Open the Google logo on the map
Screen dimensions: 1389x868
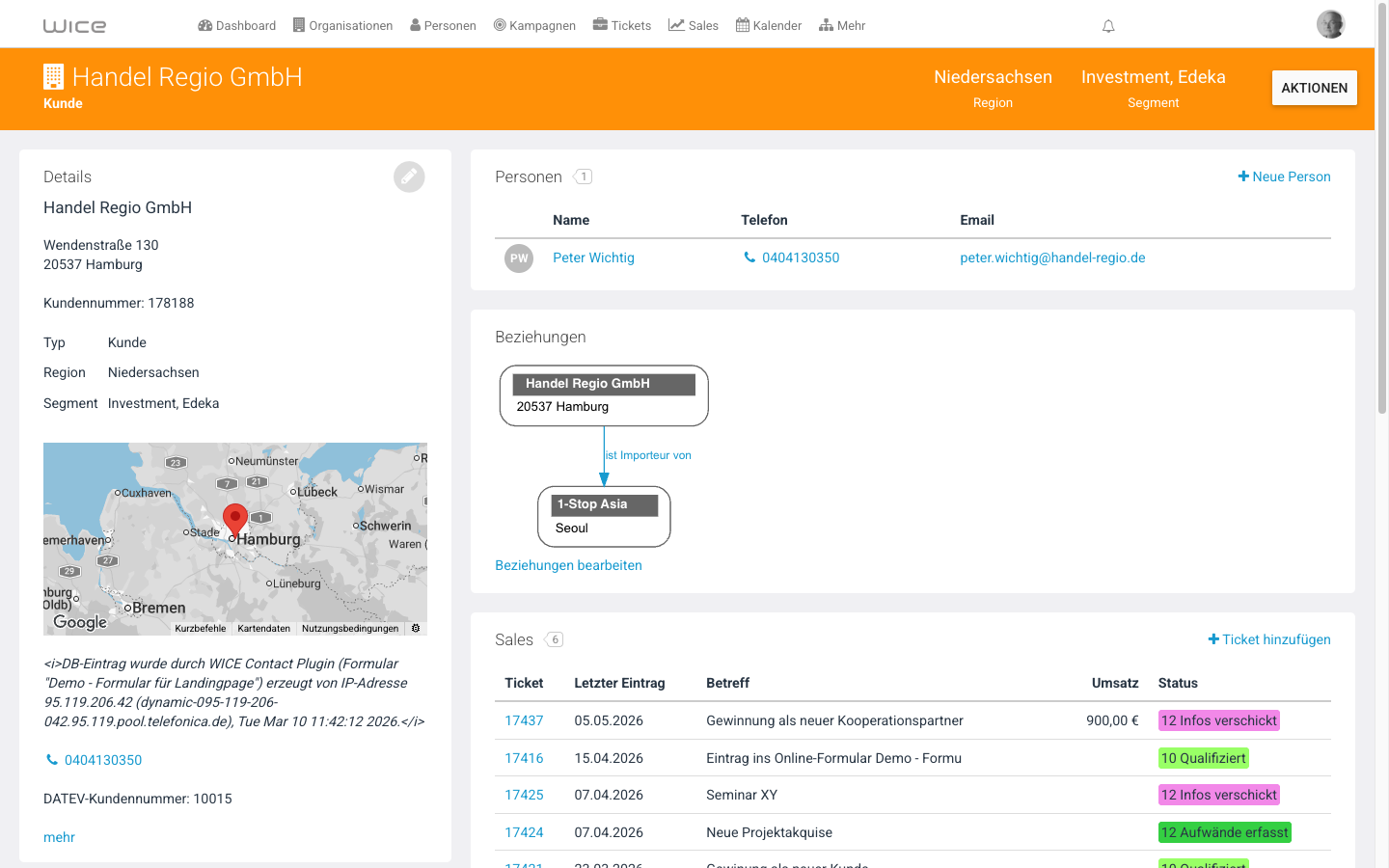80,622
